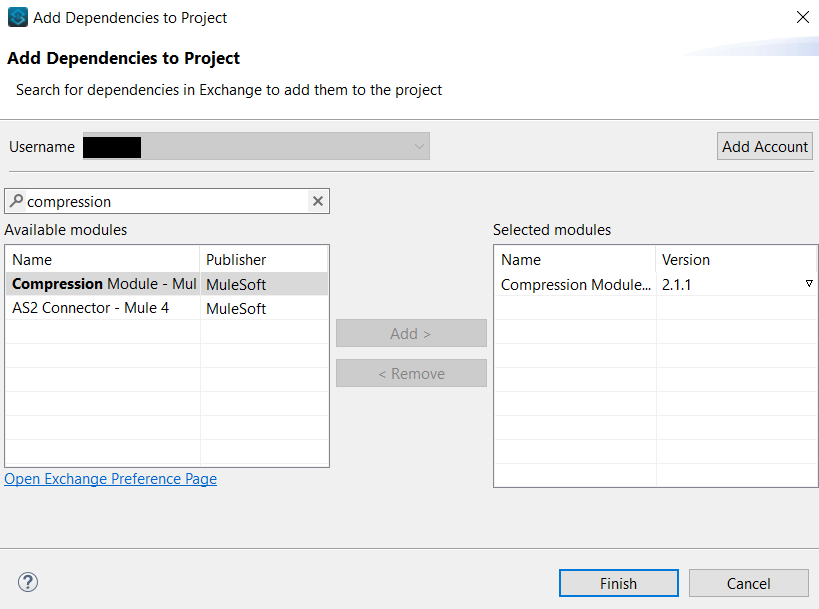Select Compression Module in available modules
819x609 pixels.
coord(103,284)
